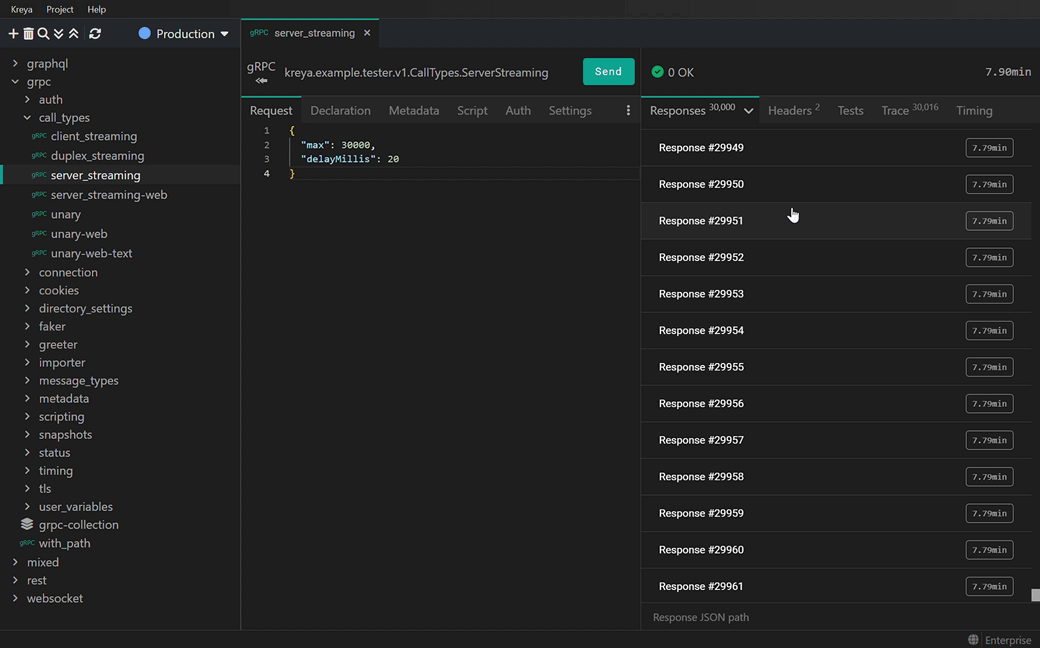
Task: Click the globe icon in status bar
Action: coord(973,640)
